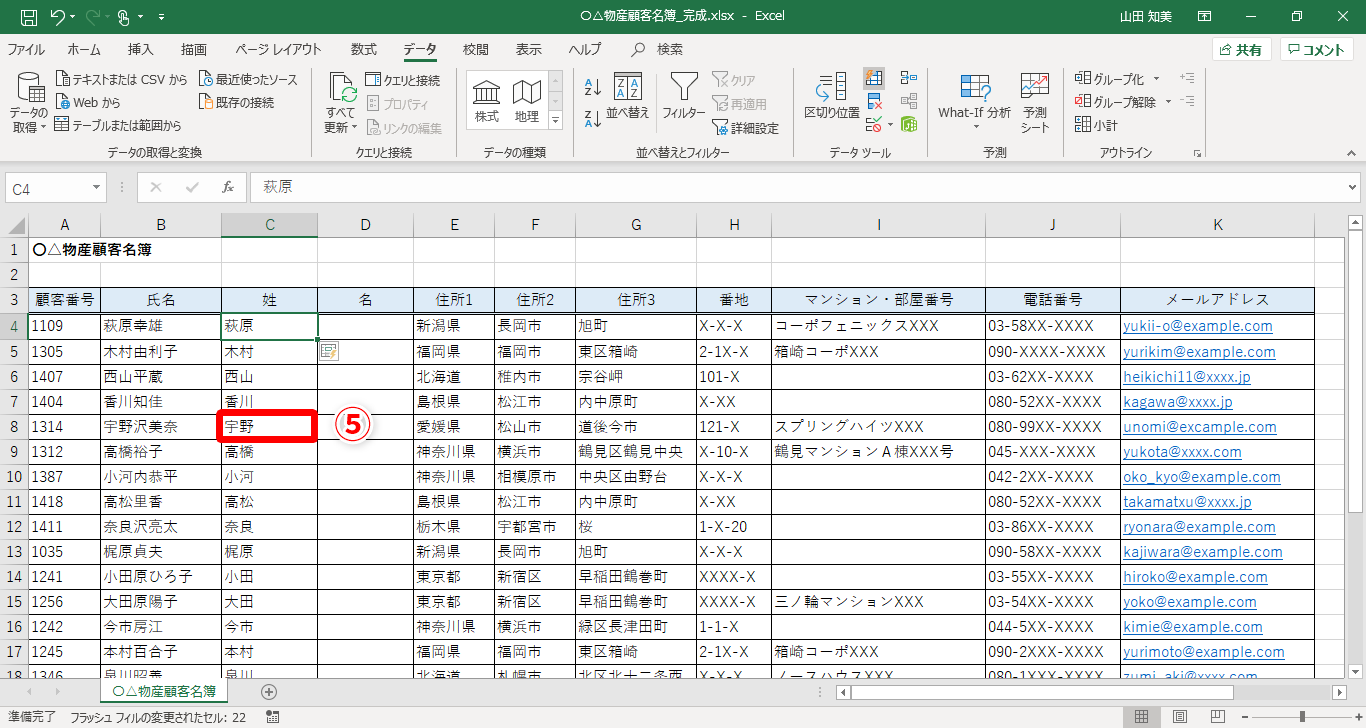Launch 区切り位置 (Text to Columns)
Viewport: 1366px width, 728px height.
point(832,98)
